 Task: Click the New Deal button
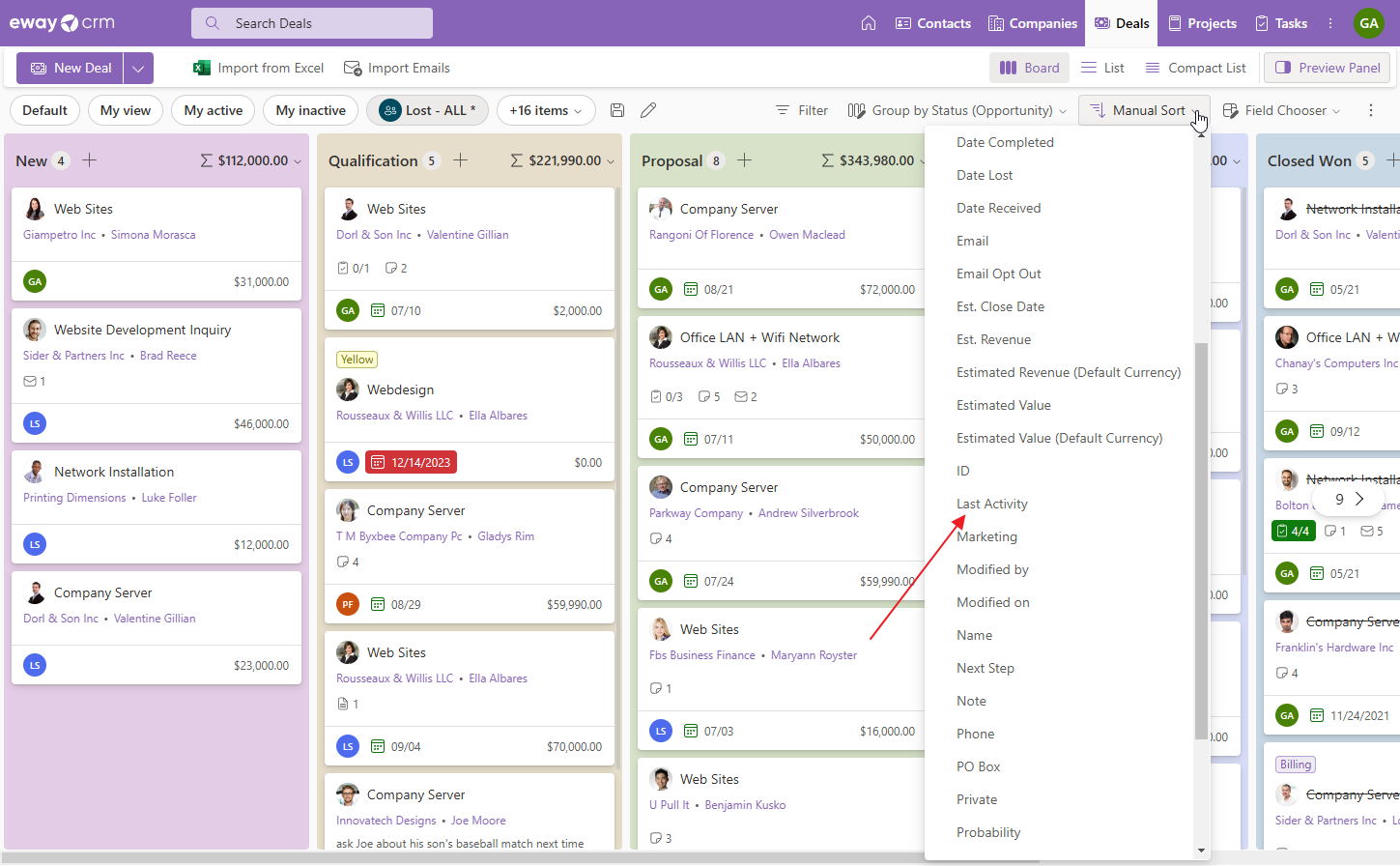coord(71,68)
